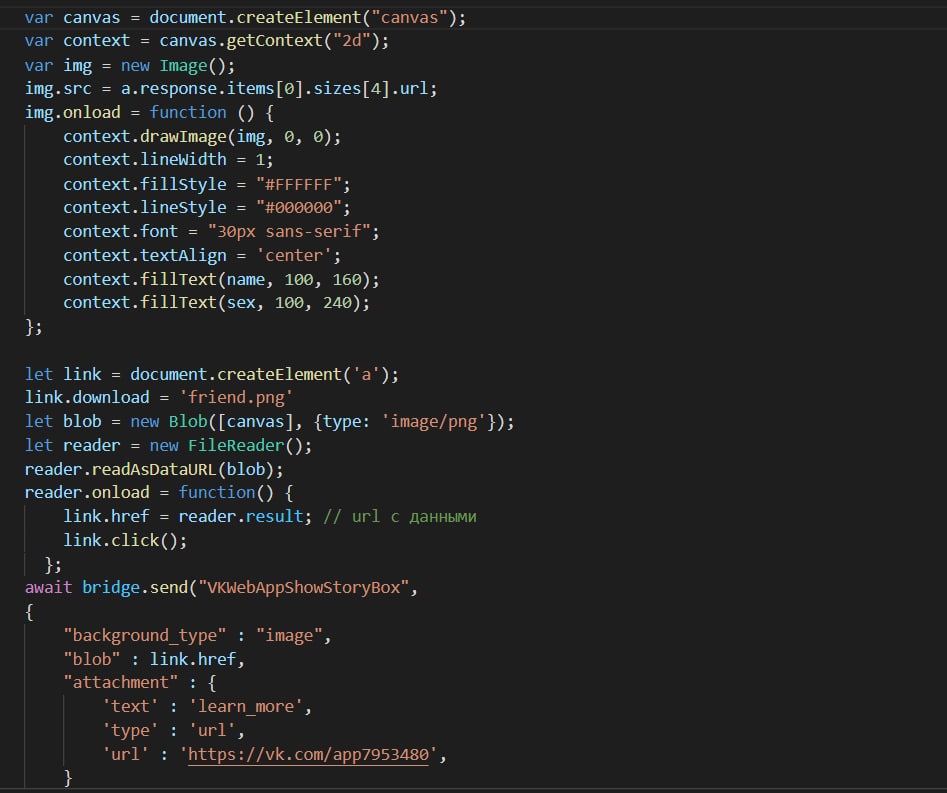This screenshot has height=793, width=947.
Task: Click the '"attachment"' key
Action: pyautogui.click(x=121, y=683)
